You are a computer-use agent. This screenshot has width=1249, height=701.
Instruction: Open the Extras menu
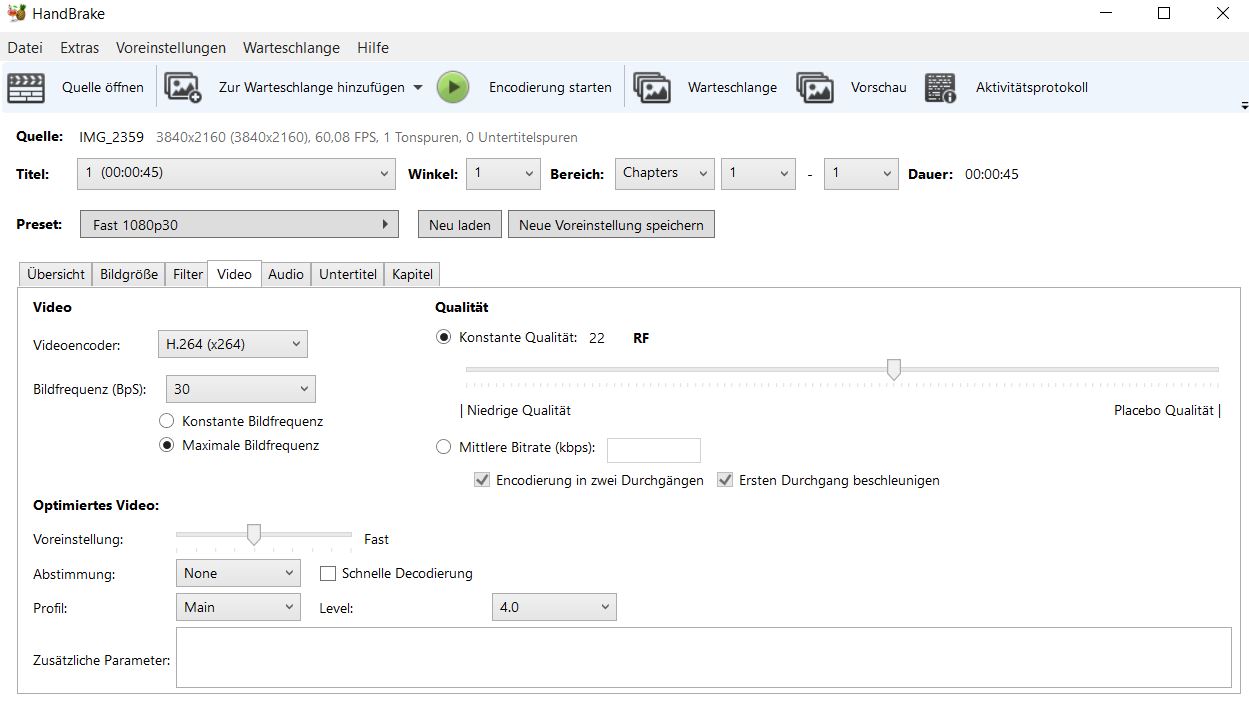pos(80,48)
